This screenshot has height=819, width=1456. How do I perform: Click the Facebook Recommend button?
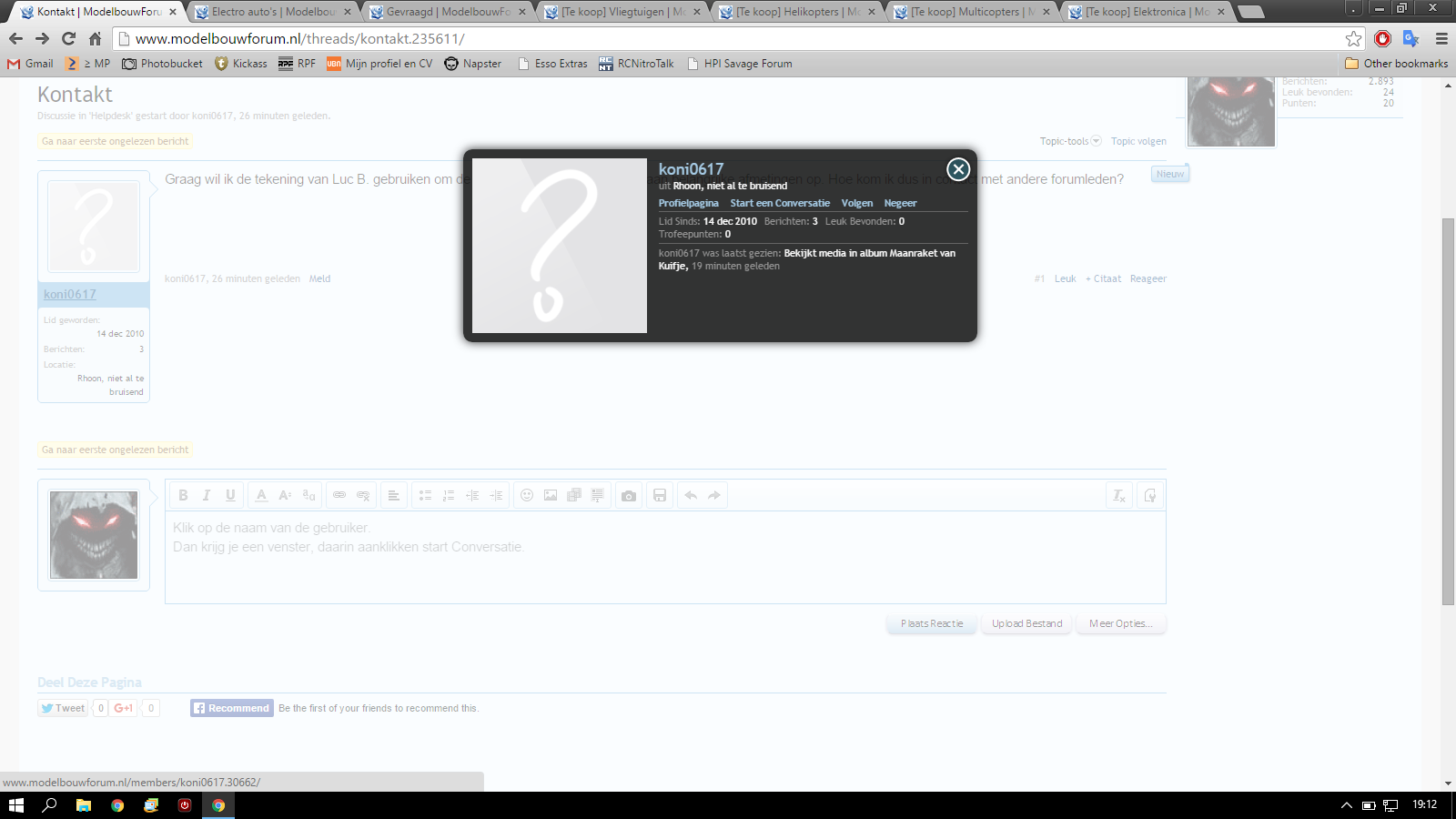(x=232, y=708)
